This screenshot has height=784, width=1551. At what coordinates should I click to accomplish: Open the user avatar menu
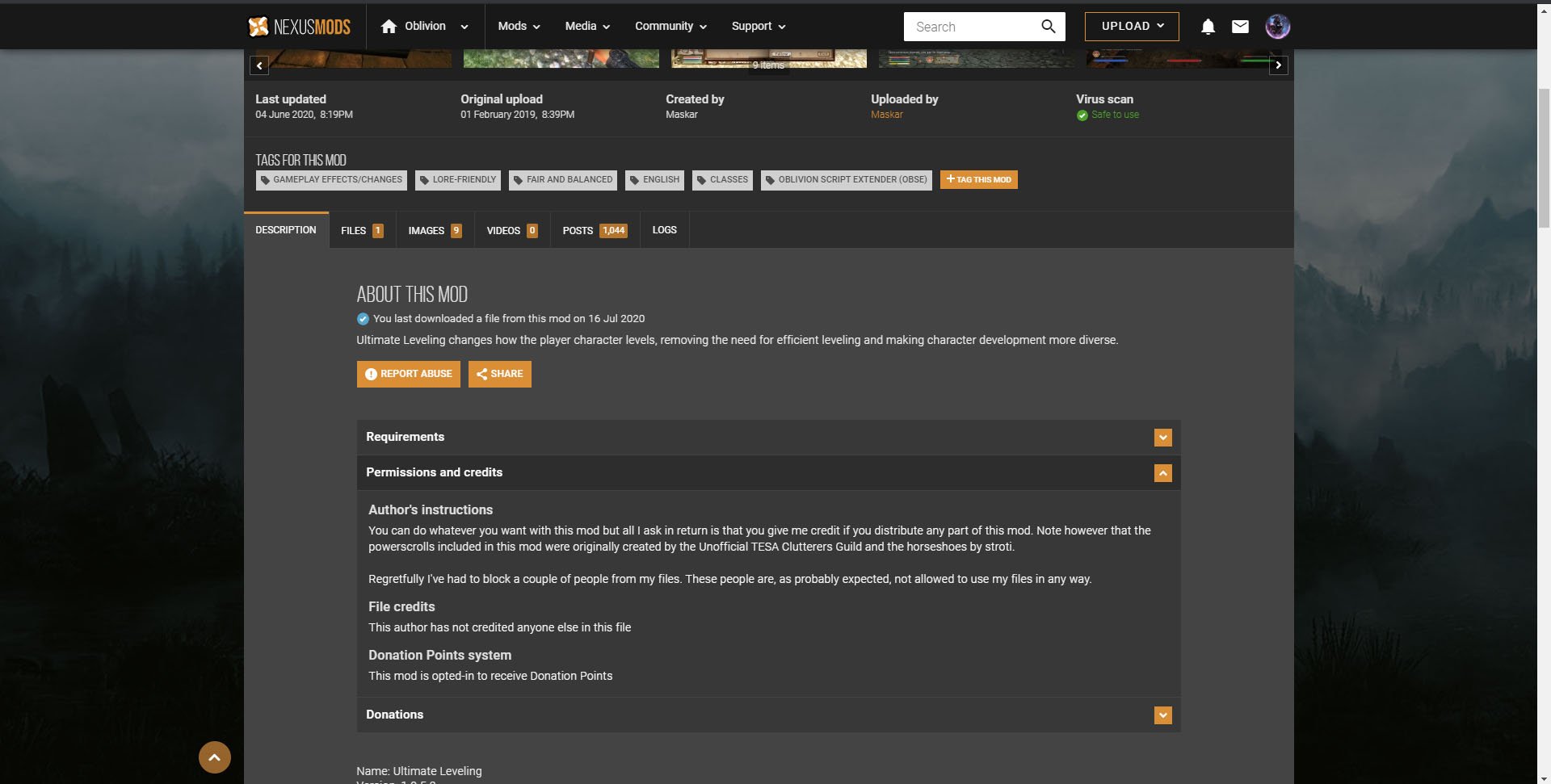pyautogui.click(x=1277, y=27)
